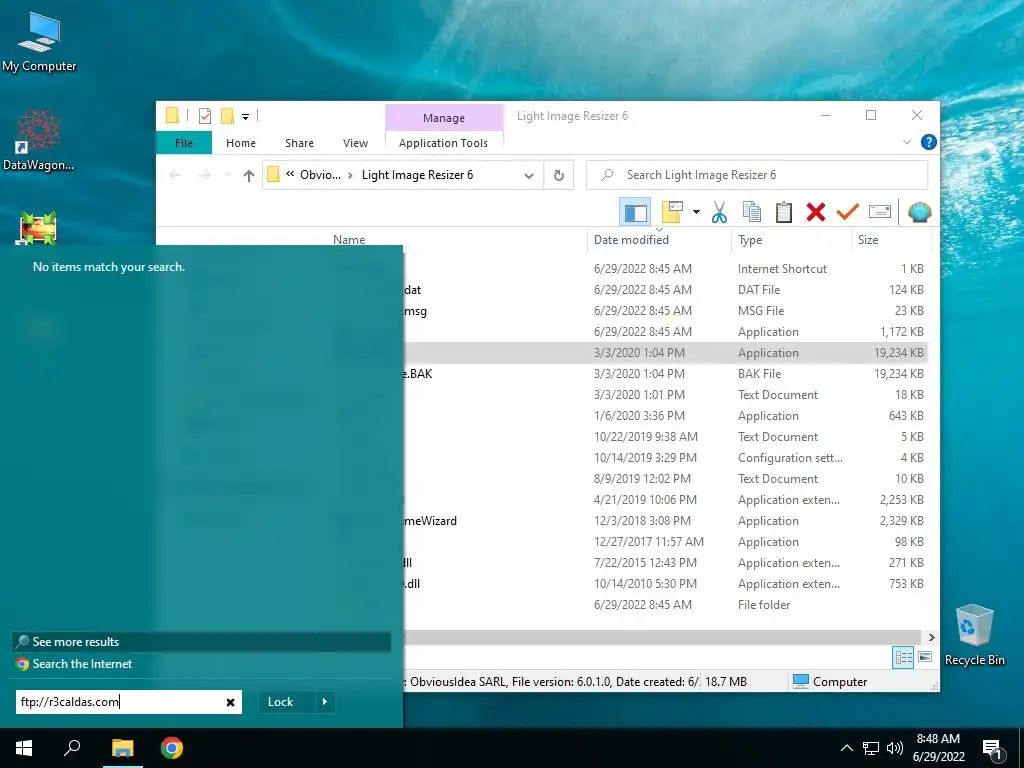Open the Windows Start button
This screenshot has width=1024, height=768.
(24, 748)
